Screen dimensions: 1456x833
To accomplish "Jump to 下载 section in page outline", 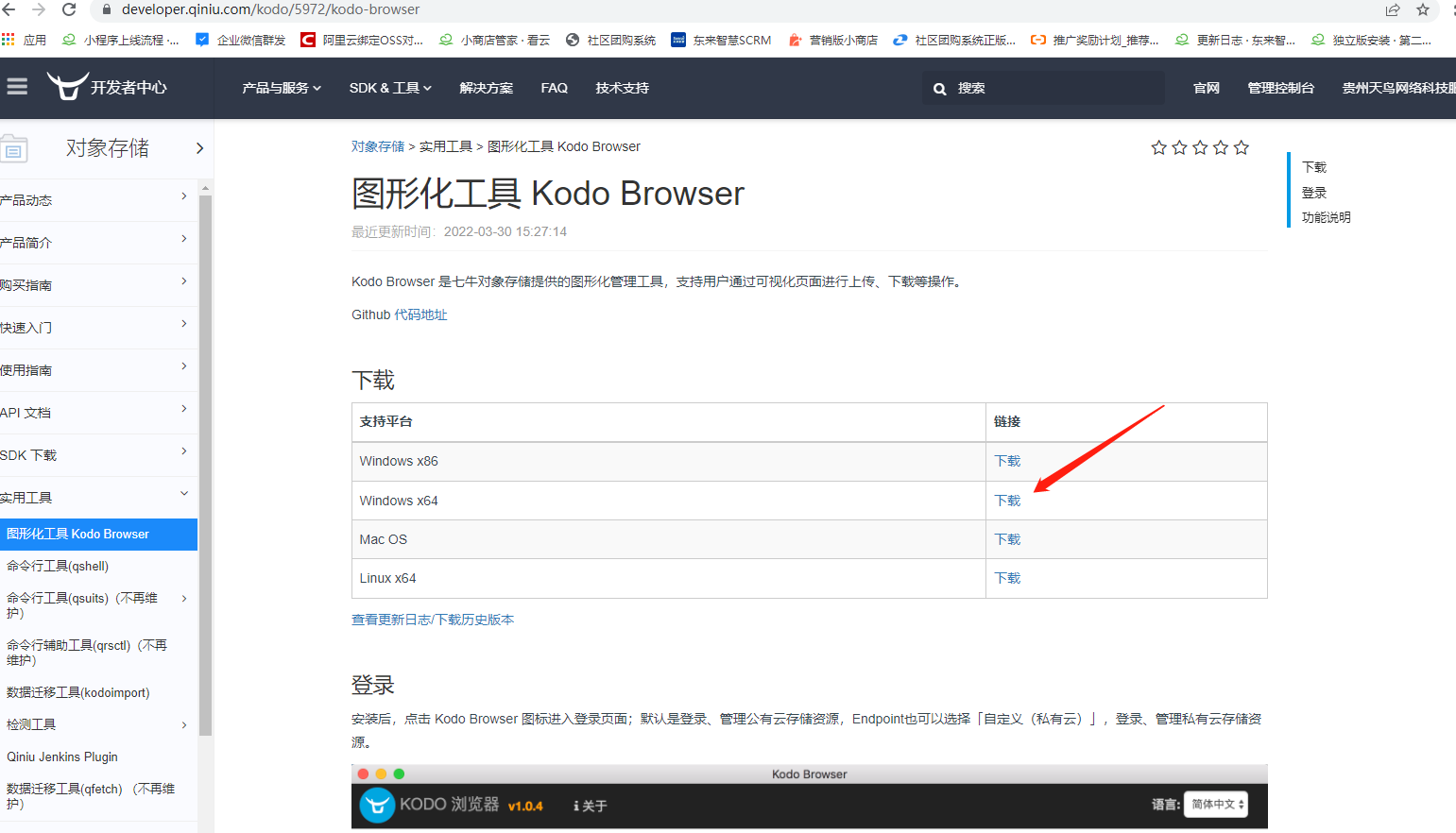I will pyautogui.click(x=1314, y=167).
